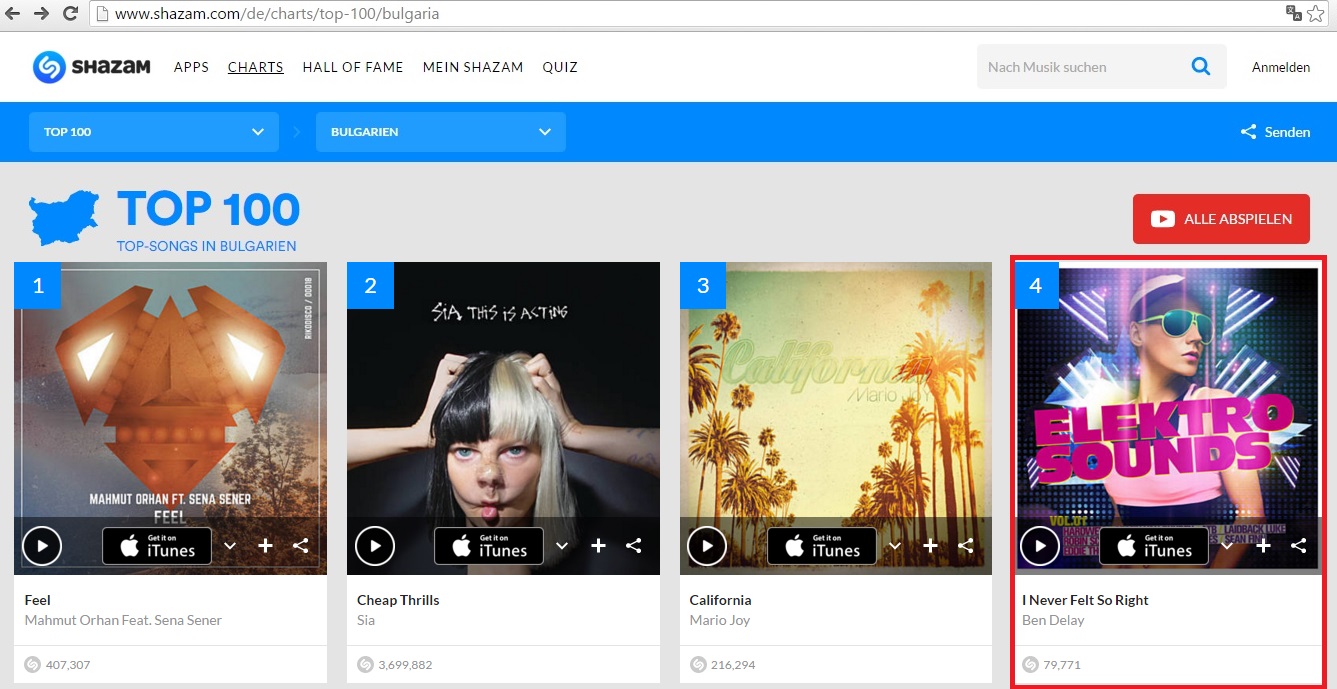Expand store options chevron on Cheap Thrills
Viewport: 1337px width, 689px height.
[x=562, y=546]
